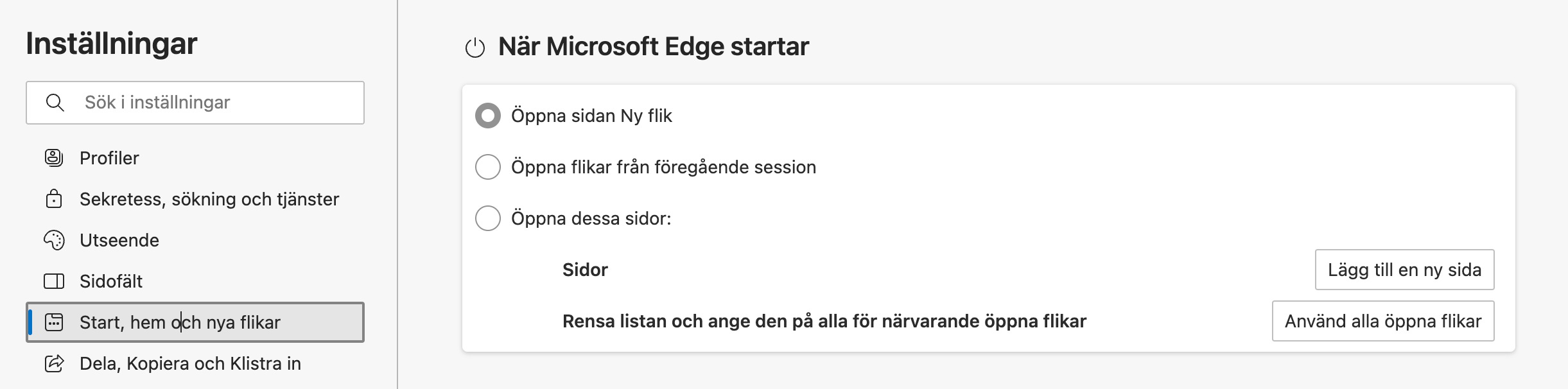Click the Sidofält panel icon
The height and width of the screenshot is (389, 1568).
[54, 281]
